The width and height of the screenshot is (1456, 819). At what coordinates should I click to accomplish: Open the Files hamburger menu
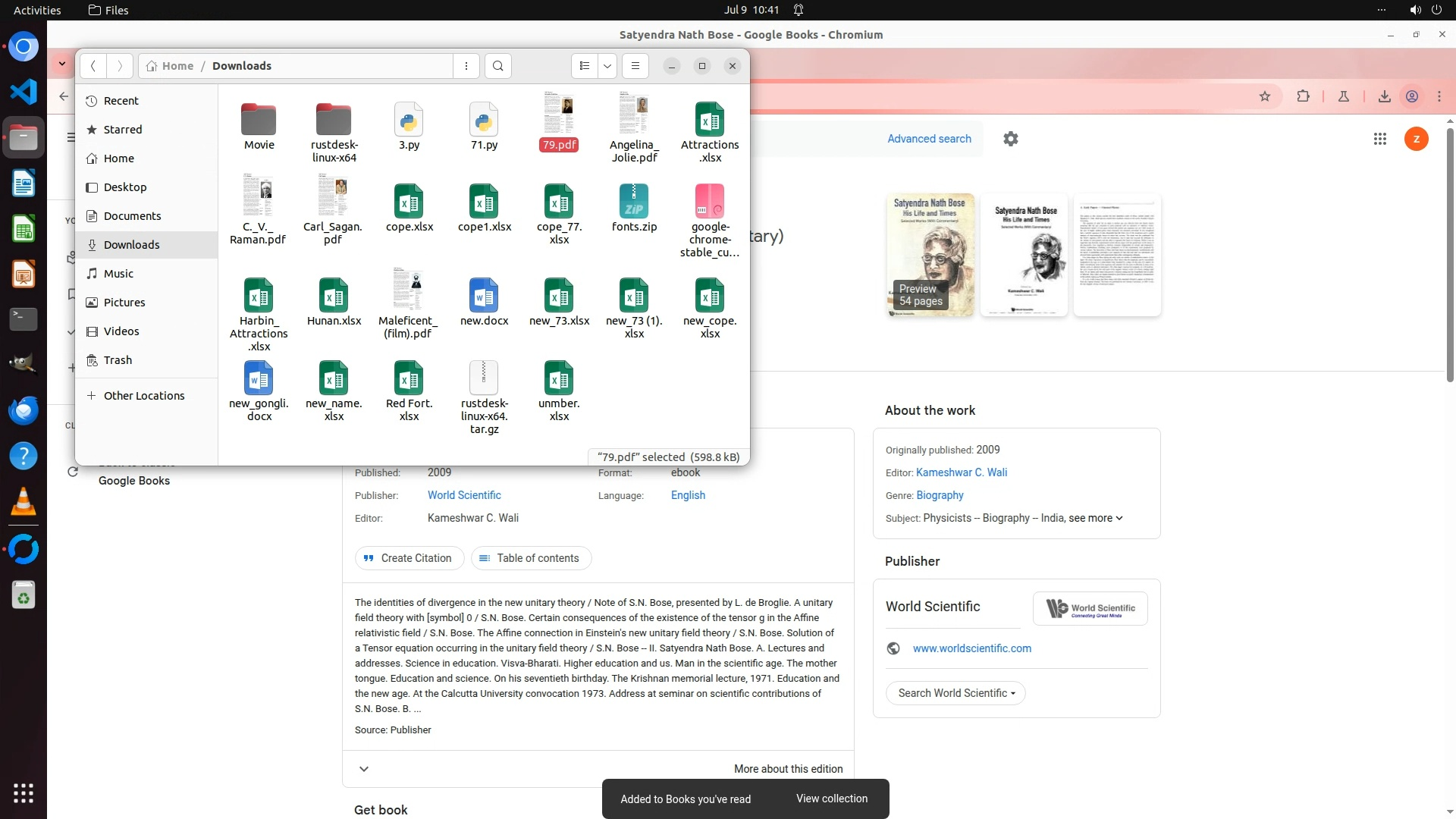pos(635,66)
